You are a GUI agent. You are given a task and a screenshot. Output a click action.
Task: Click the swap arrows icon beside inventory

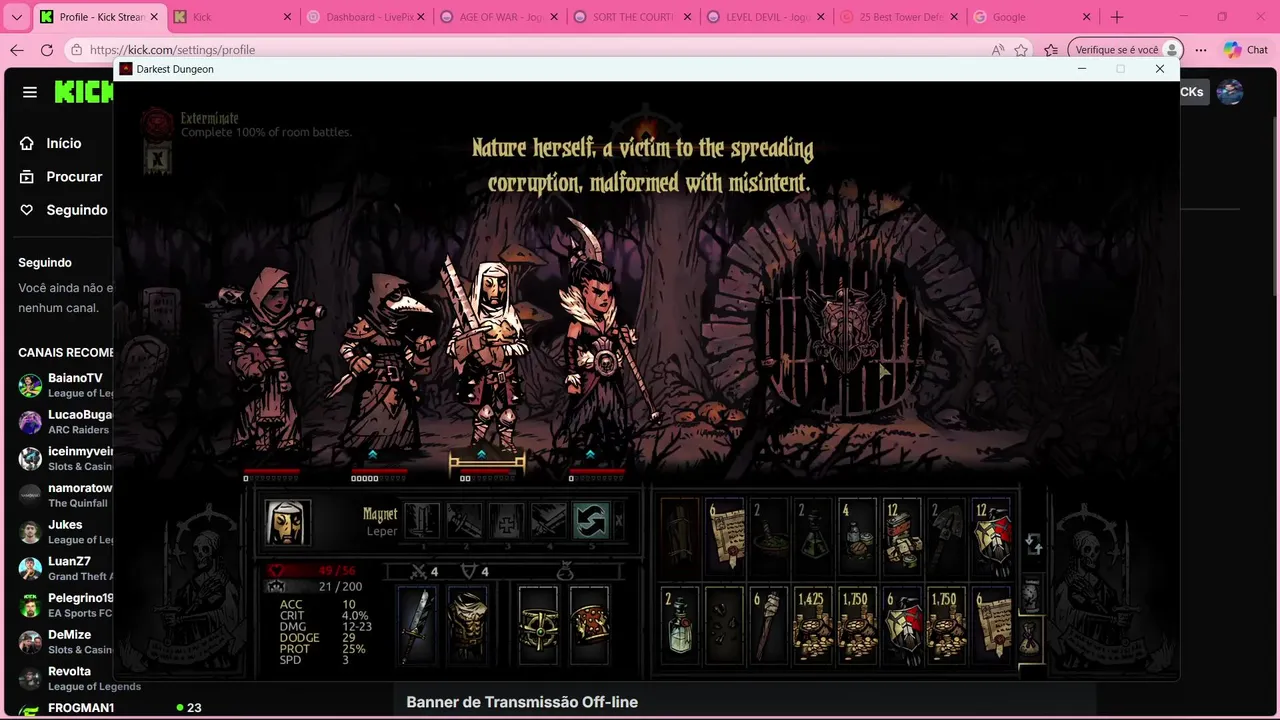pos(1034,544)
